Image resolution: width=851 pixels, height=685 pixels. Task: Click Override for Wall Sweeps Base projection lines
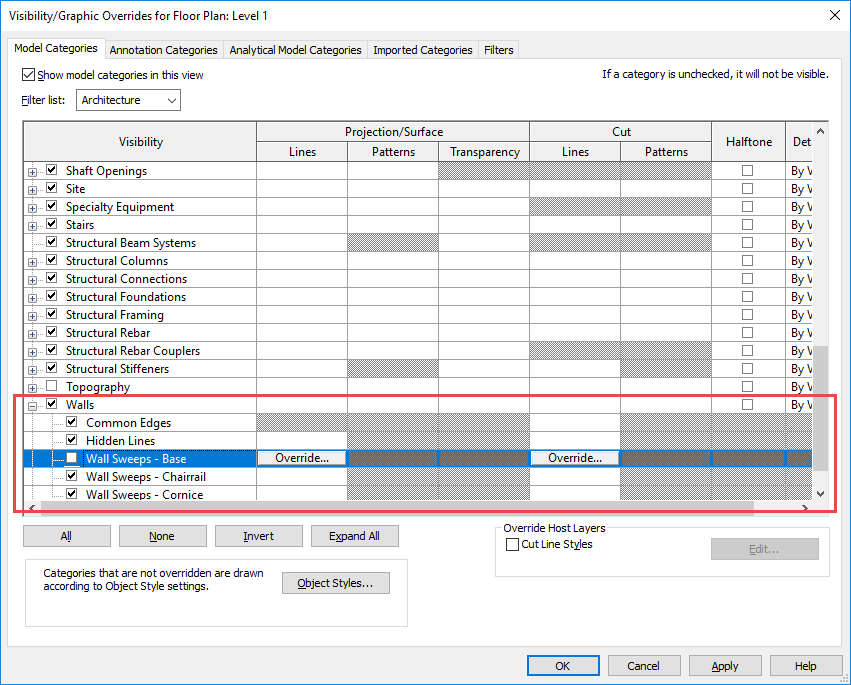pyautogui.click(x=302, y=458)
